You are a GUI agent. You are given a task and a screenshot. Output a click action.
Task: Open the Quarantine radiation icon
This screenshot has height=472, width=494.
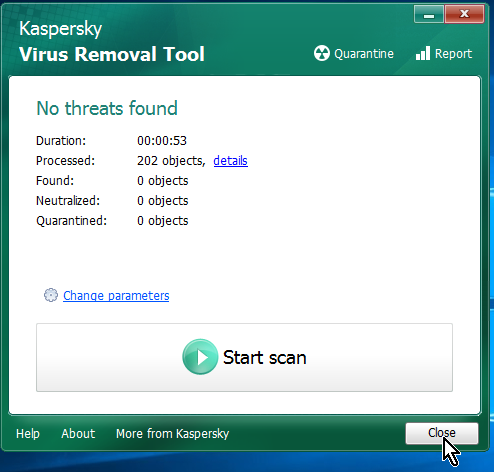322,53
